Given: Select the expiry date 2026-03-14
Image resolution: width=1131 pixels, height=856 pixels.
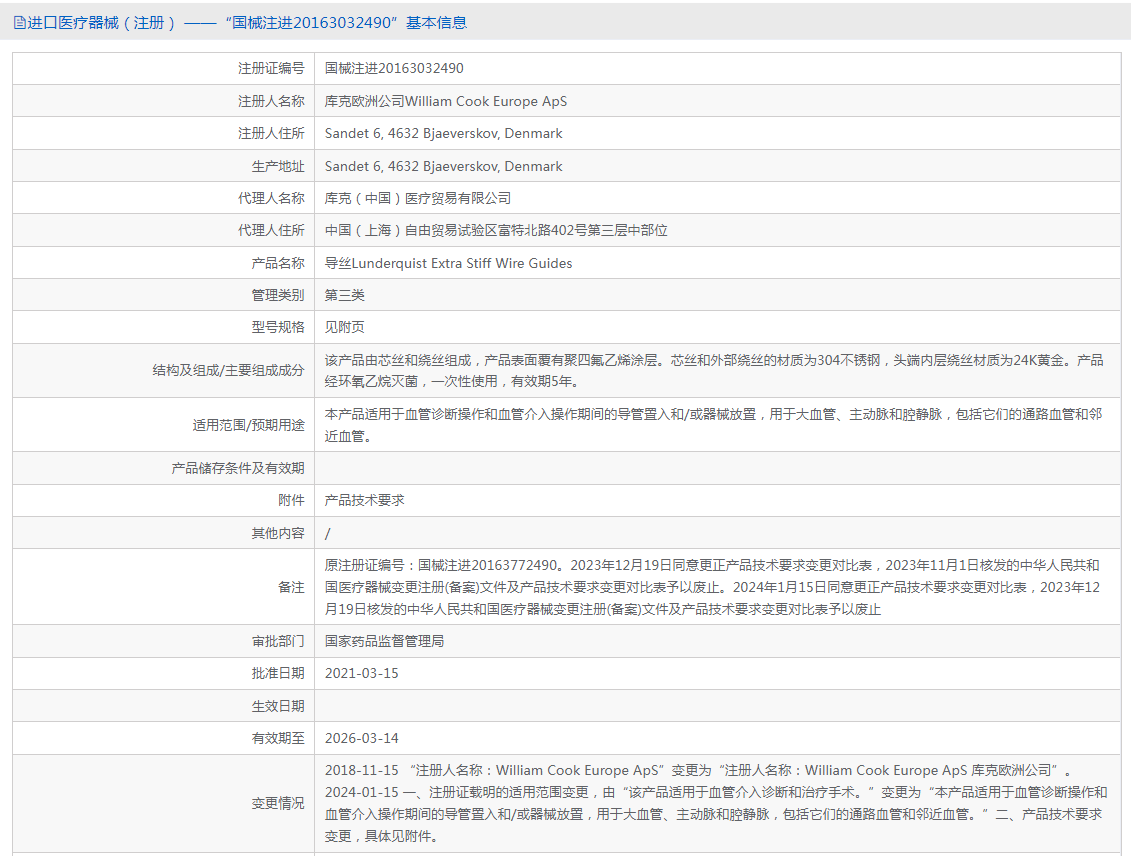Looking at the screenshot, I should [x=361, y=738].
